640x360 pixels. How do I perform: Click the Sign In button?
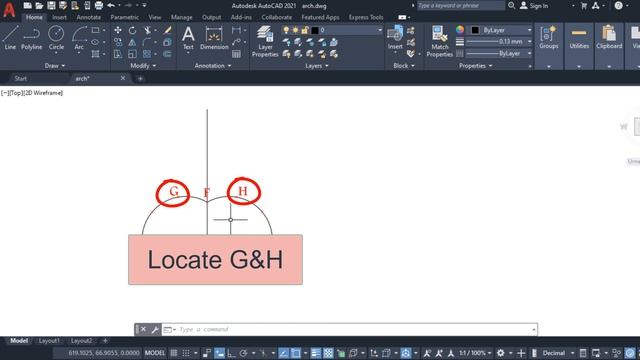pos(534,6)
